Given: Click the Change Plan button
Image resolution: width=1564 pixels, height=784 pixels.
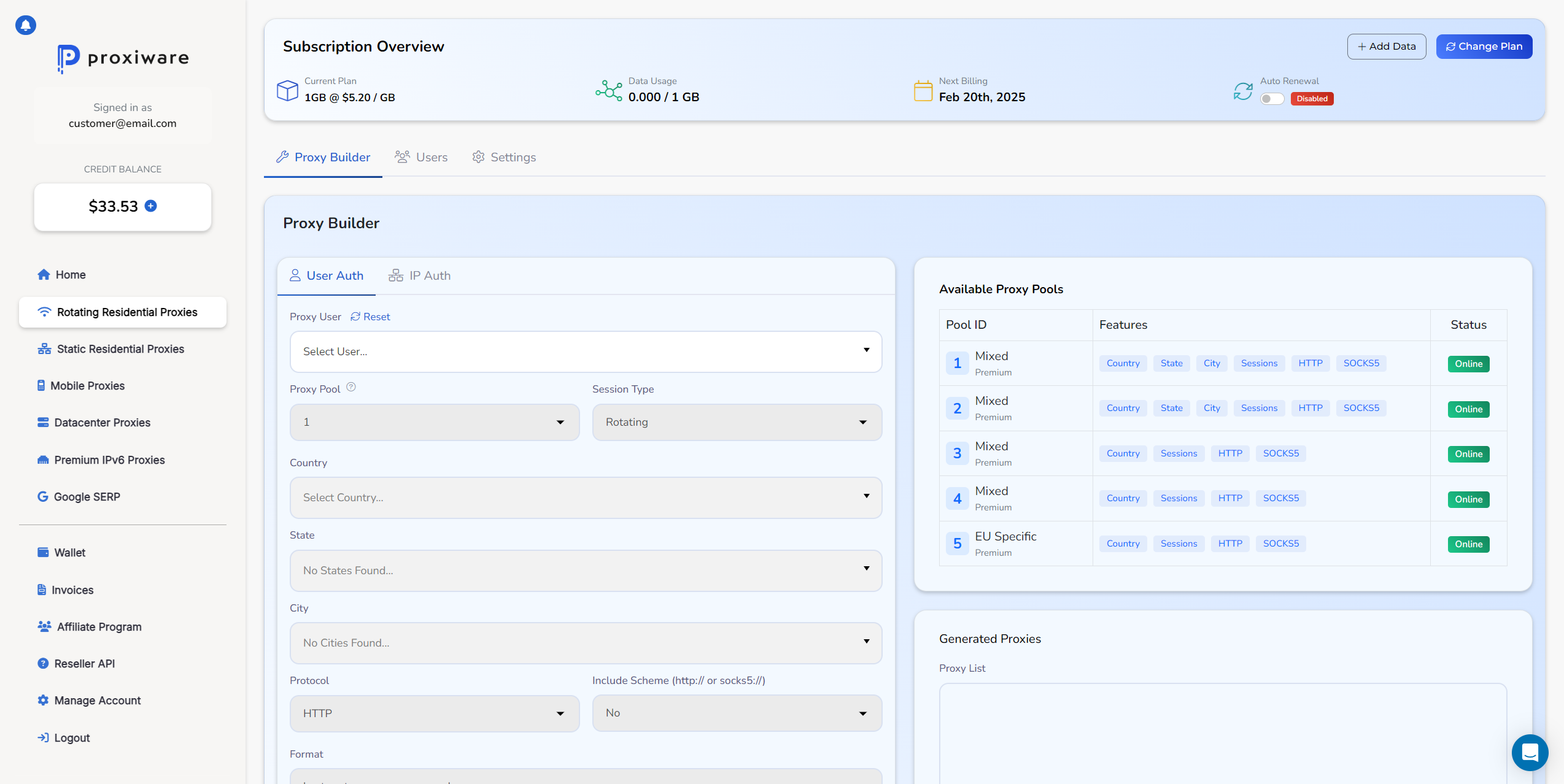Looking at the screenshot, I should coord(1485,45).
